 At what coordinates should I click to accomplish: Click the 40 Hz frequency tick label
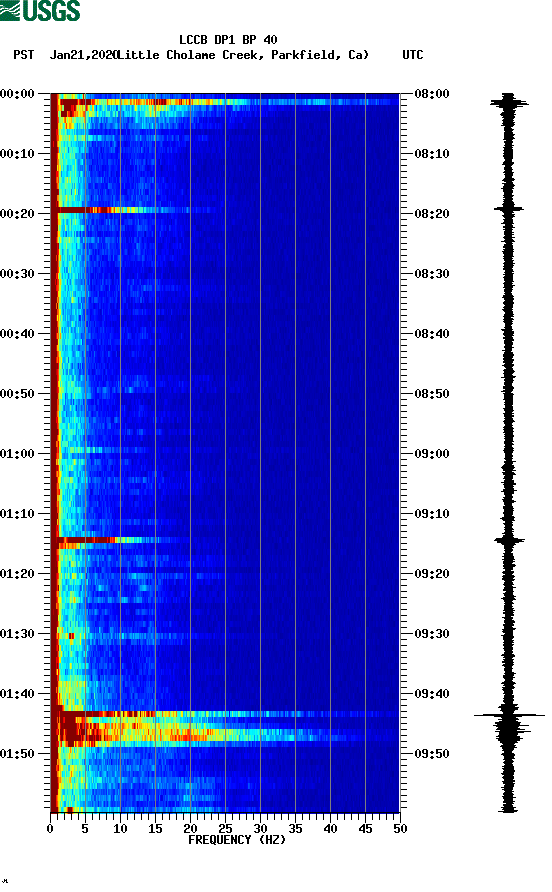330,829
